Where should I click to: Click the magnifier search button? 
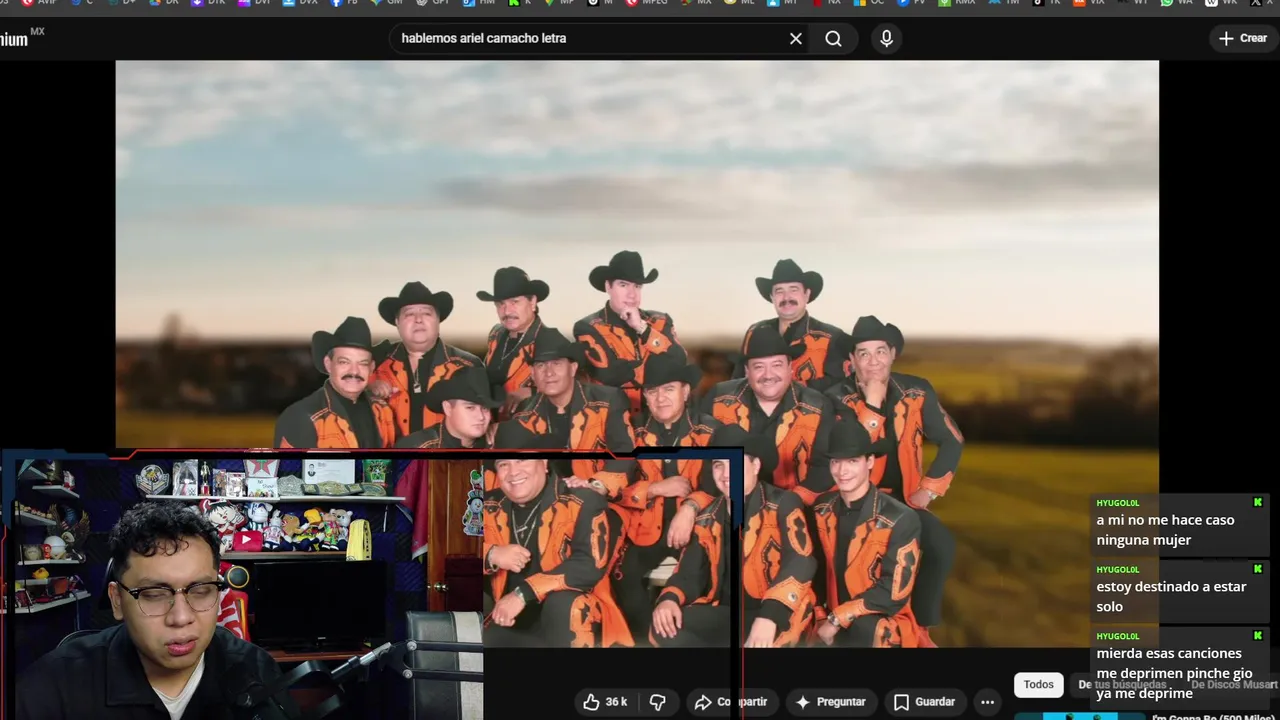point(833,39)
